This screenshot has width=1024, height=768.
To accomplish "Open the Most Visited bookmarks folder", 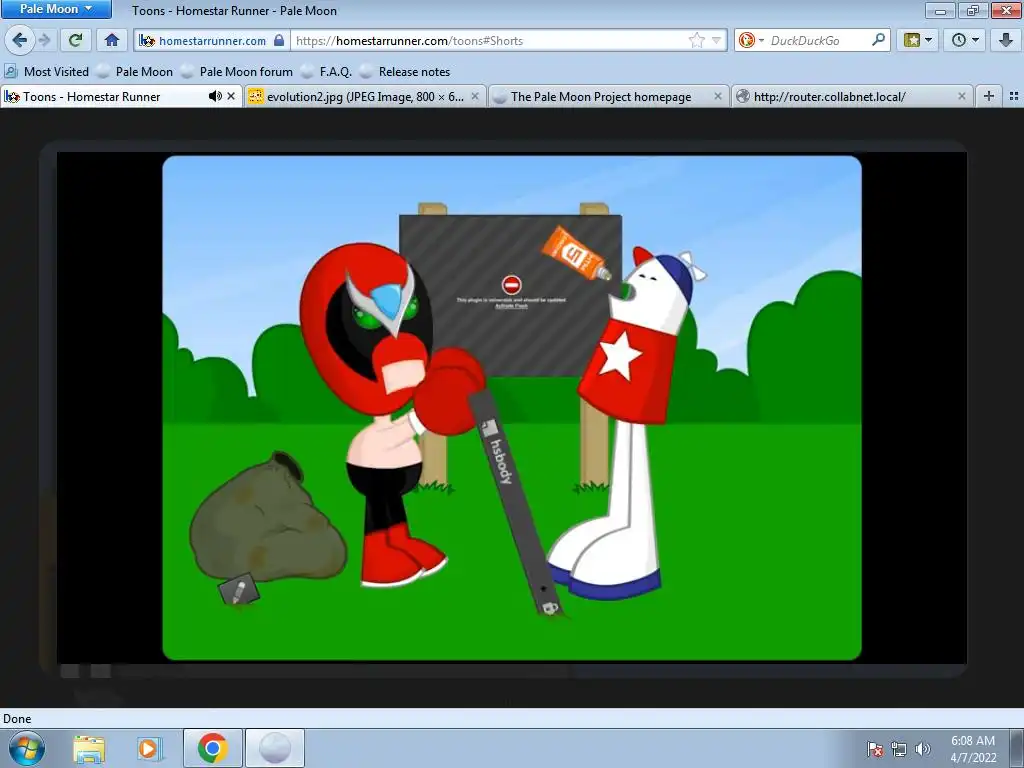I will click(x=46, y=72).
